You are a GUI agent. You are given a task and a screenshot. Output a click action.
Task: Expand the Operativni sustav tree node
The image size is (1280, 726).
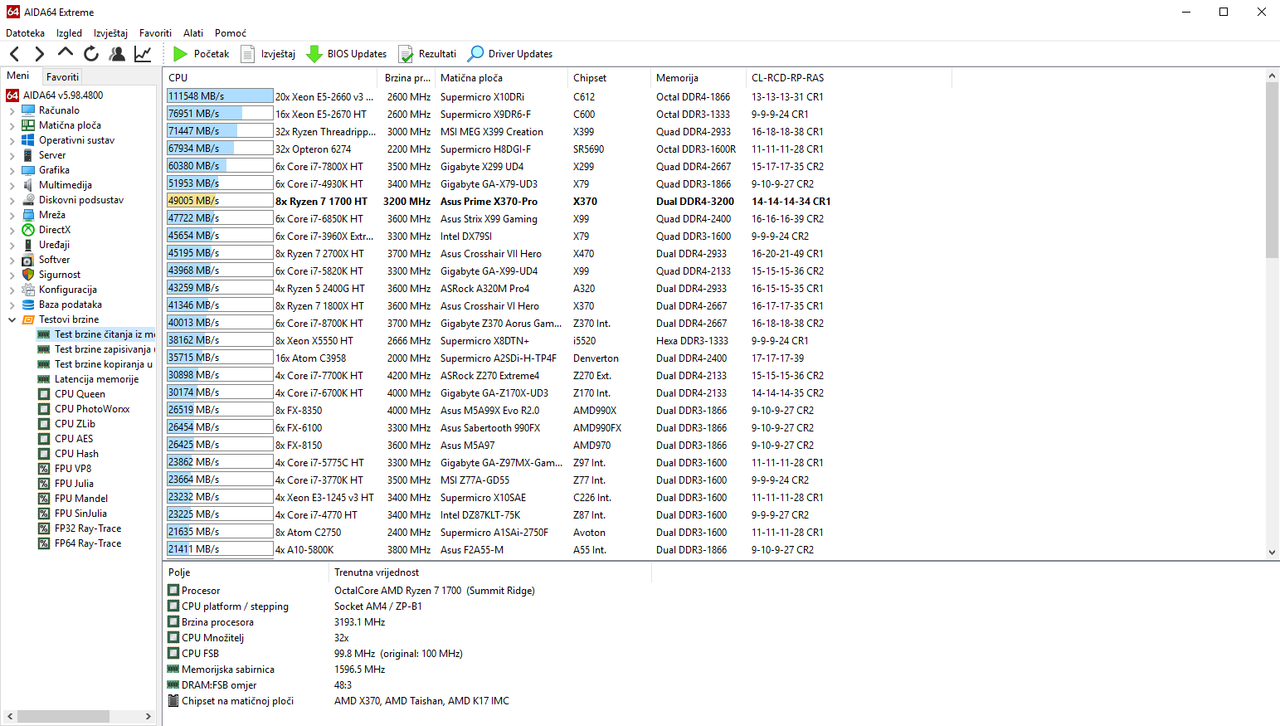point(12,140)
